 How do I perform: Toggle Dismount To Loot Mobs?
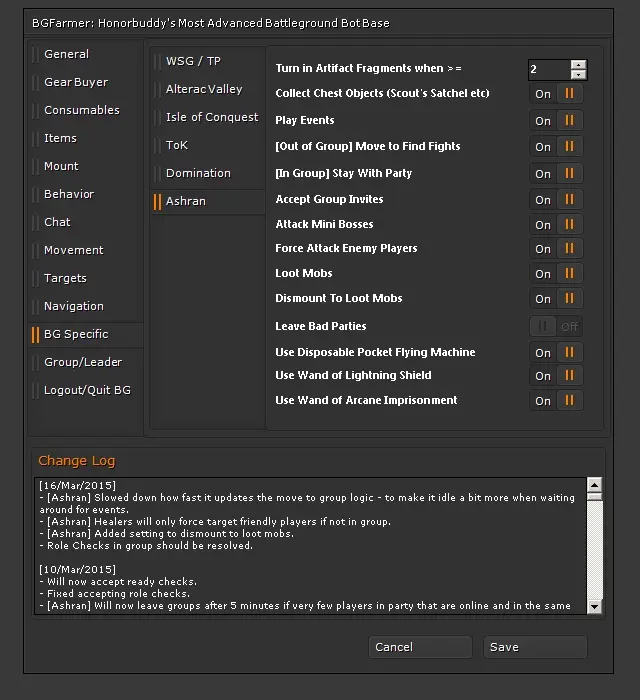[x=556, y=299]
